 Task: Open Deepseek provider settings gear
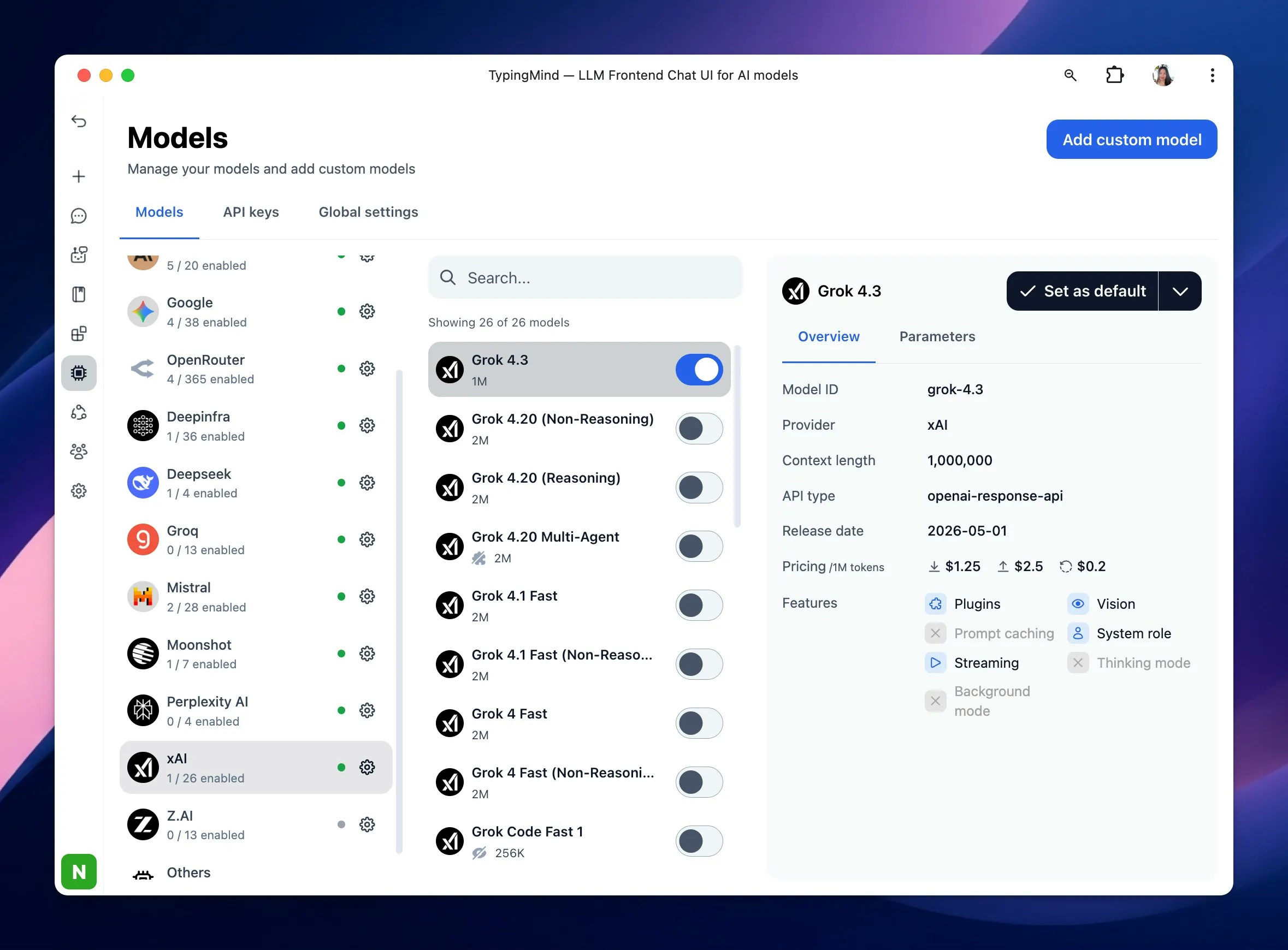point(367,483)
